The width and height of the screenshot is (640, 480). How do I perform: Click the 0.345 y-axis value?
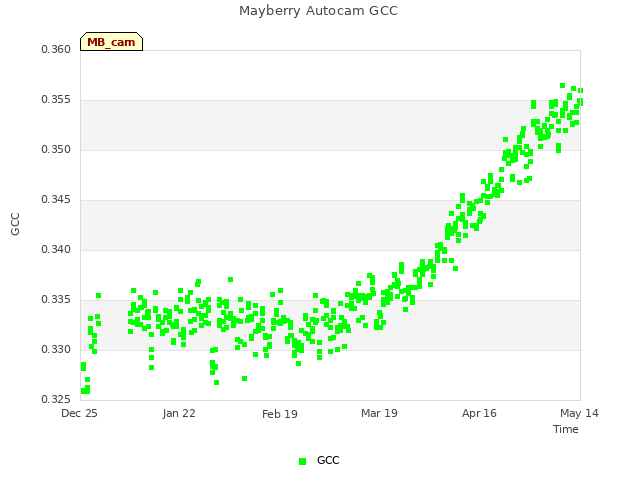coord(56,200)
